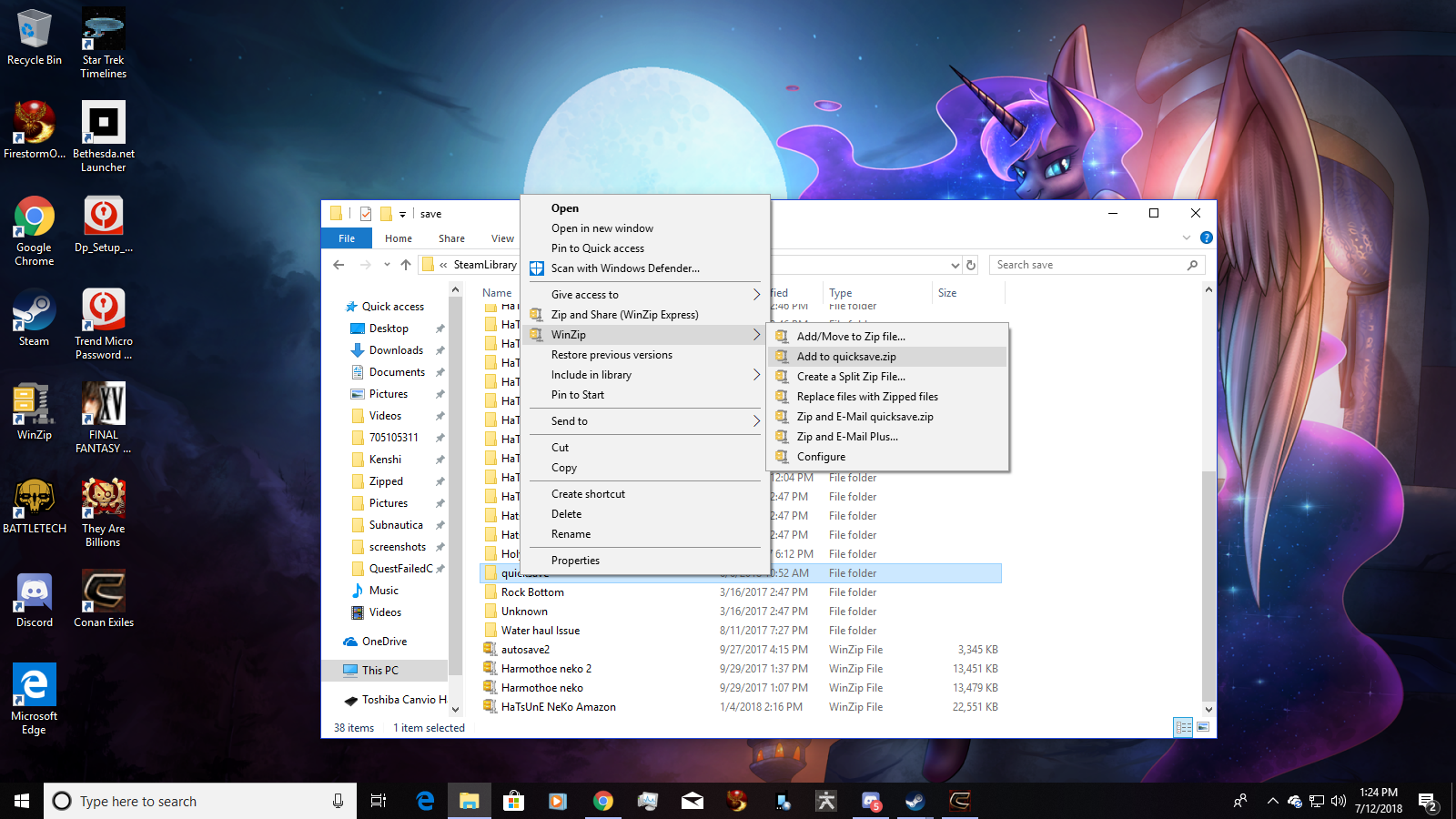Open the Home ribbon tab
Image resolution: width=1456 pixels, height=819 pixels.
[x=399, y=238]
